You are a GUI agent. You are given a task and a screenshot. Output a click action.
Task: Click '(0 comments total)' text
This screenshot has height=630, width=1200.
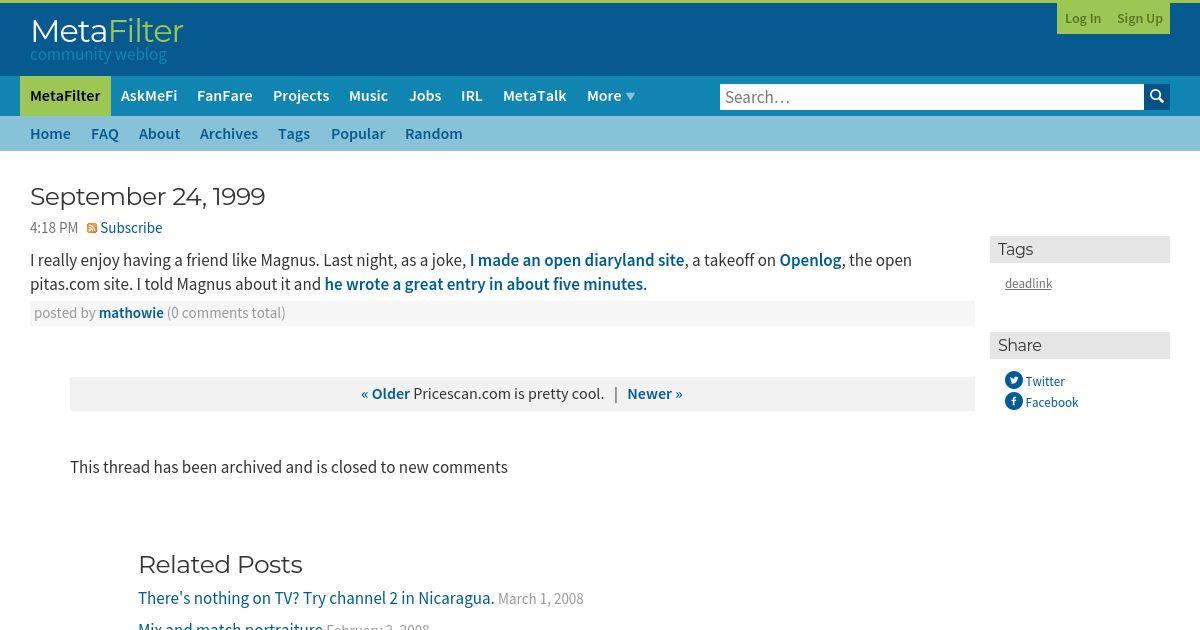pyautogui.click(x=226, y=313)
